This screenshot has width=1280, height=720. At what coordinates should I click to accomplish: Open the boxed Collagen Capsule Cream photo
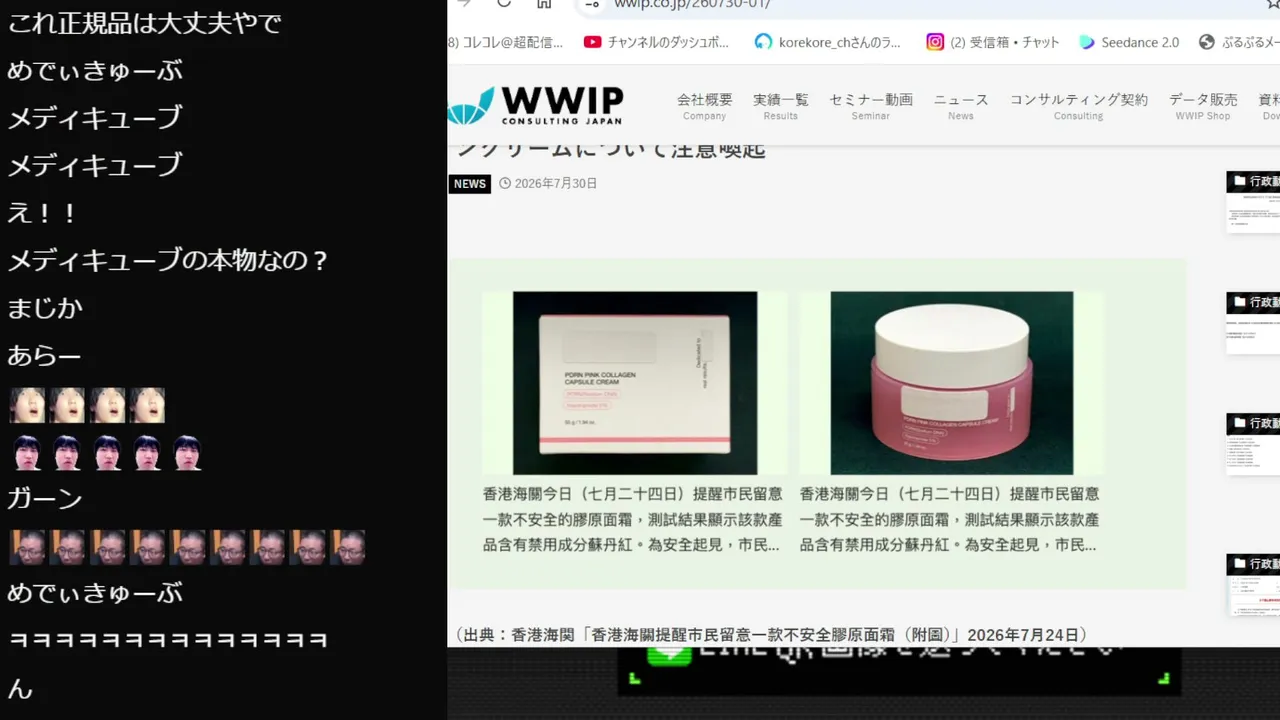[635, 383]
